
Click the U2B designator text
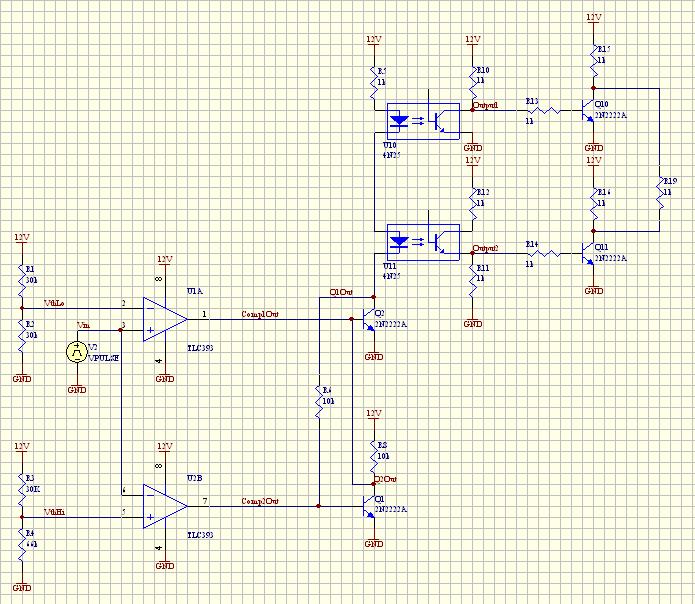pos(195,478)
